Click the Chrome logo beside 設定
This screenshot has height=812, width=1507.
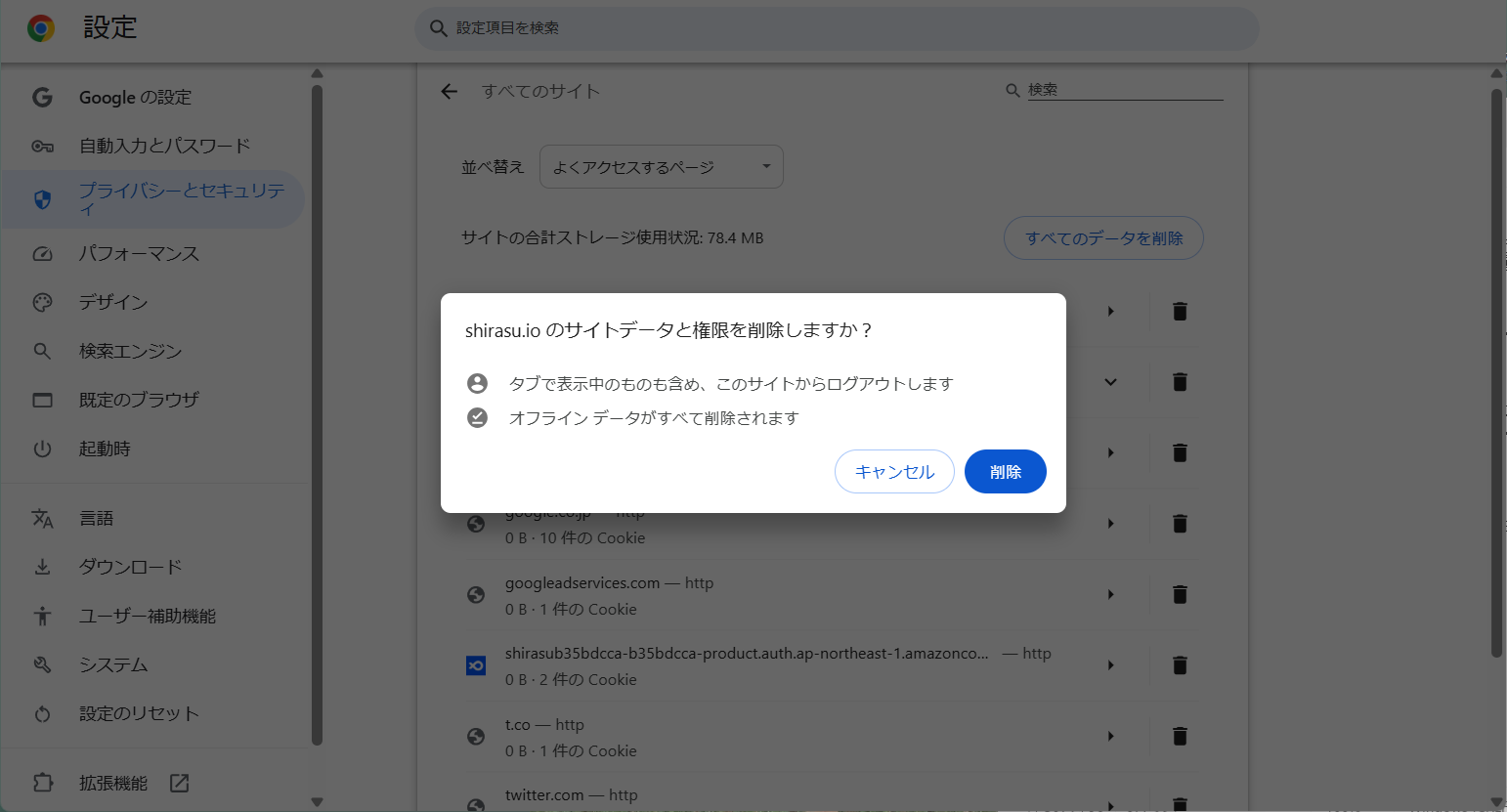pyautogui.click(x=41, y=28)
